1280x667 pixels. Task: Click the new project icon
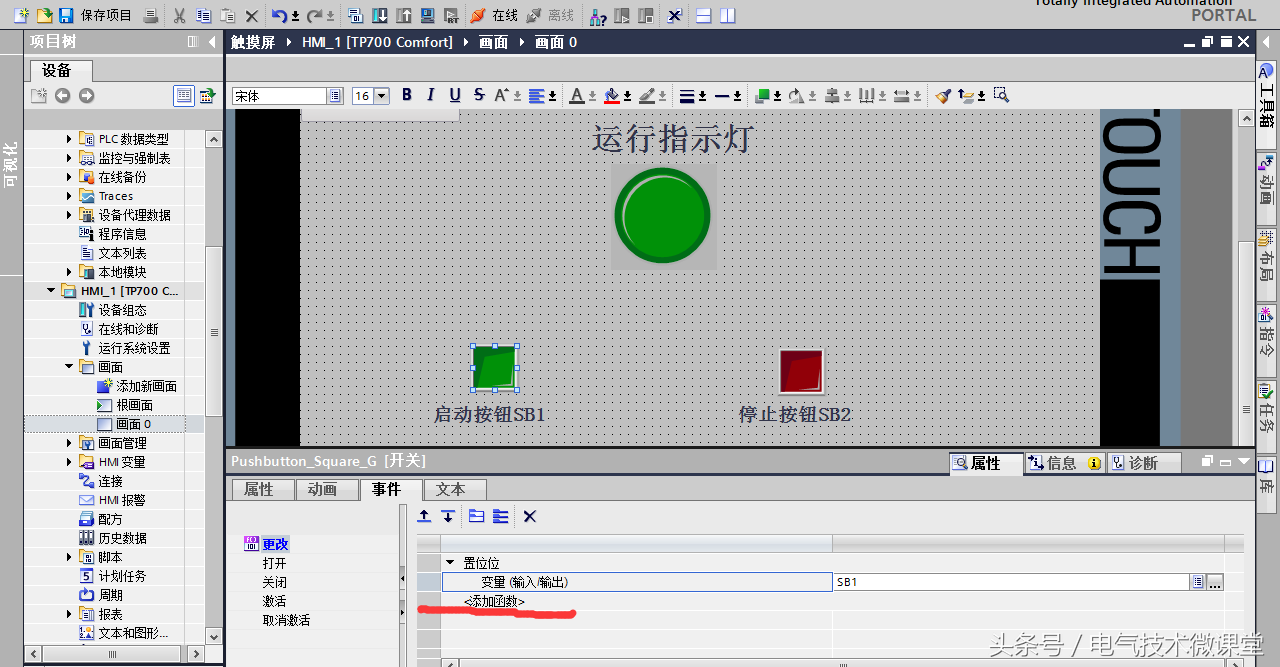(21, 15)
